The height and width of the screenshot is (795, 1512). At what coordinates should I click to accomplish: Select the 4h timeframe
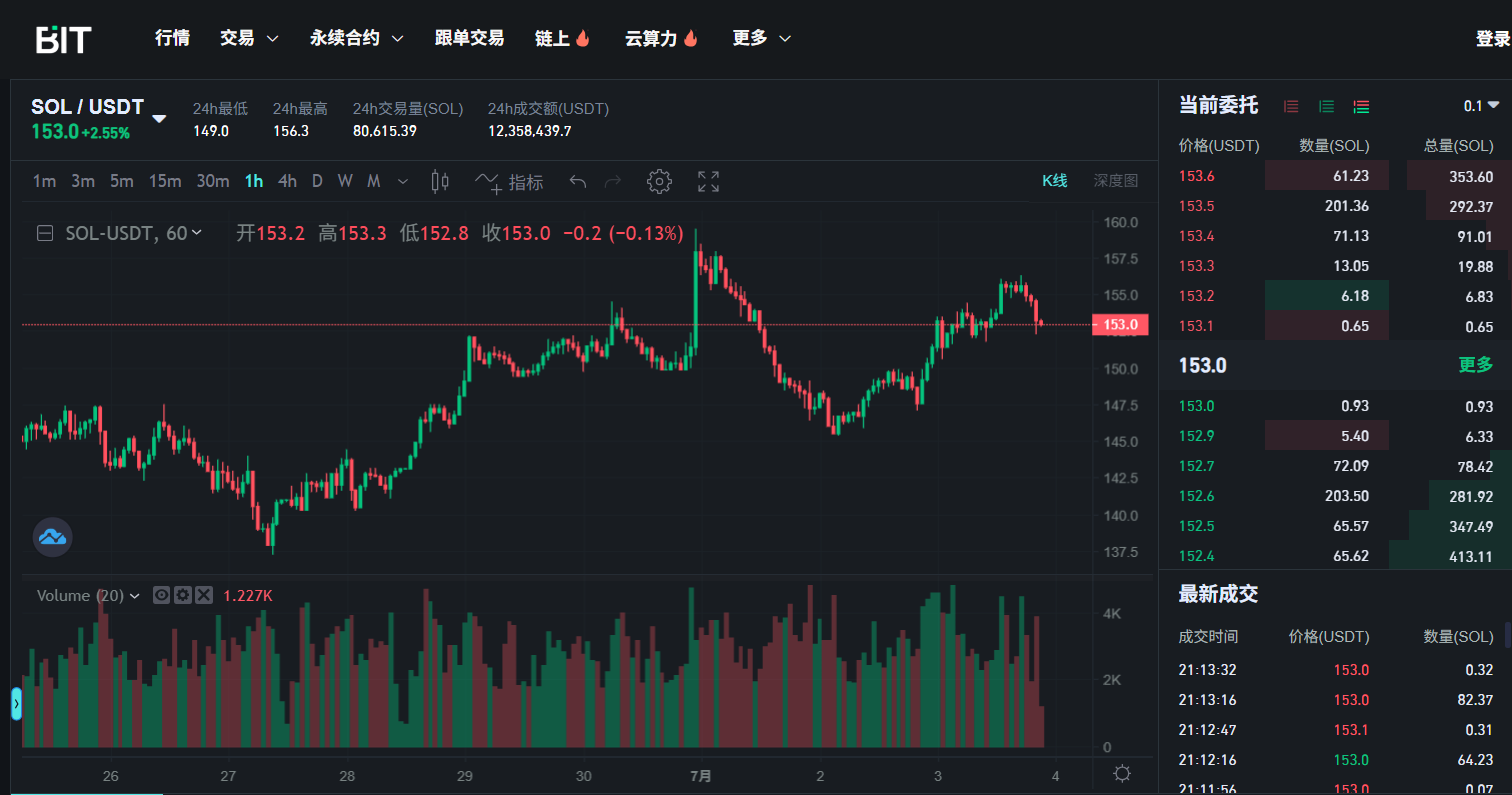pos(287,181)
